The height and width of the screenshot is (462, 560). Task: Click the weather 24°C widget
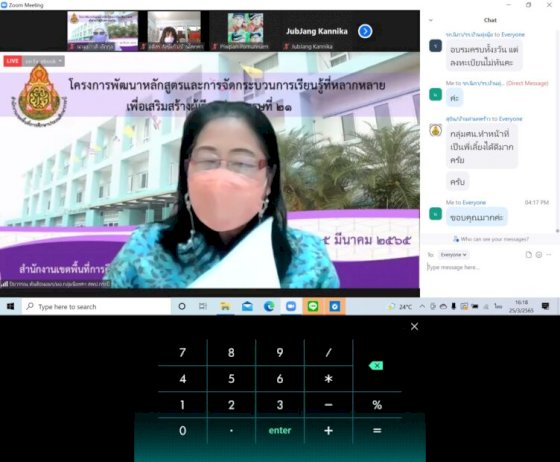(400, 307)
